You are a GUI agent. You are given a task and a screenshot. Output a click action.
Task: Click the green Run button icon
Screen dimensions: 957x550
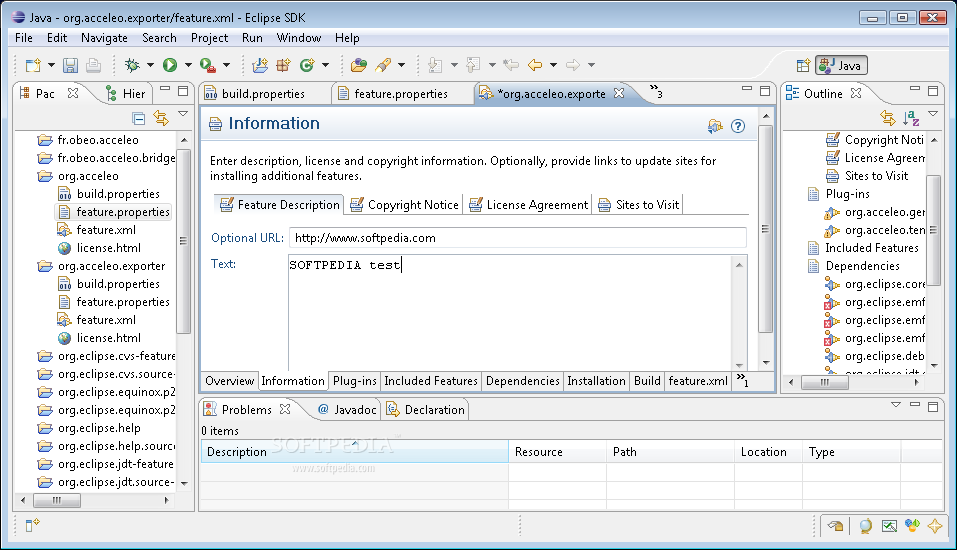click(170, 65)
